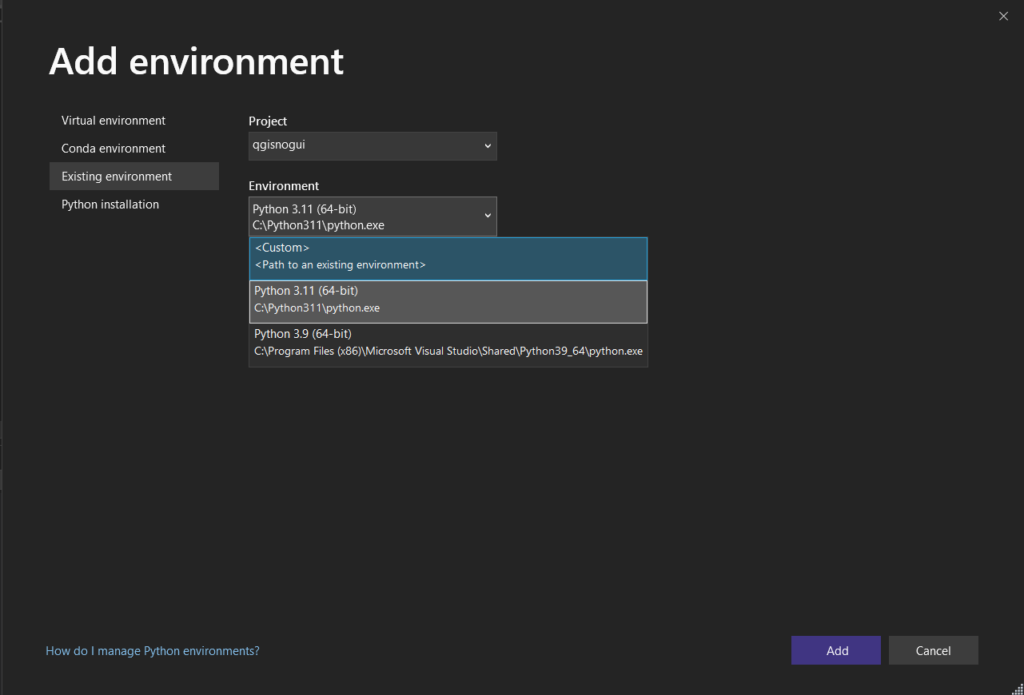Open the Conda environment tab
The width and height of the screenshot is (1024, 695).
coord(113,148)
